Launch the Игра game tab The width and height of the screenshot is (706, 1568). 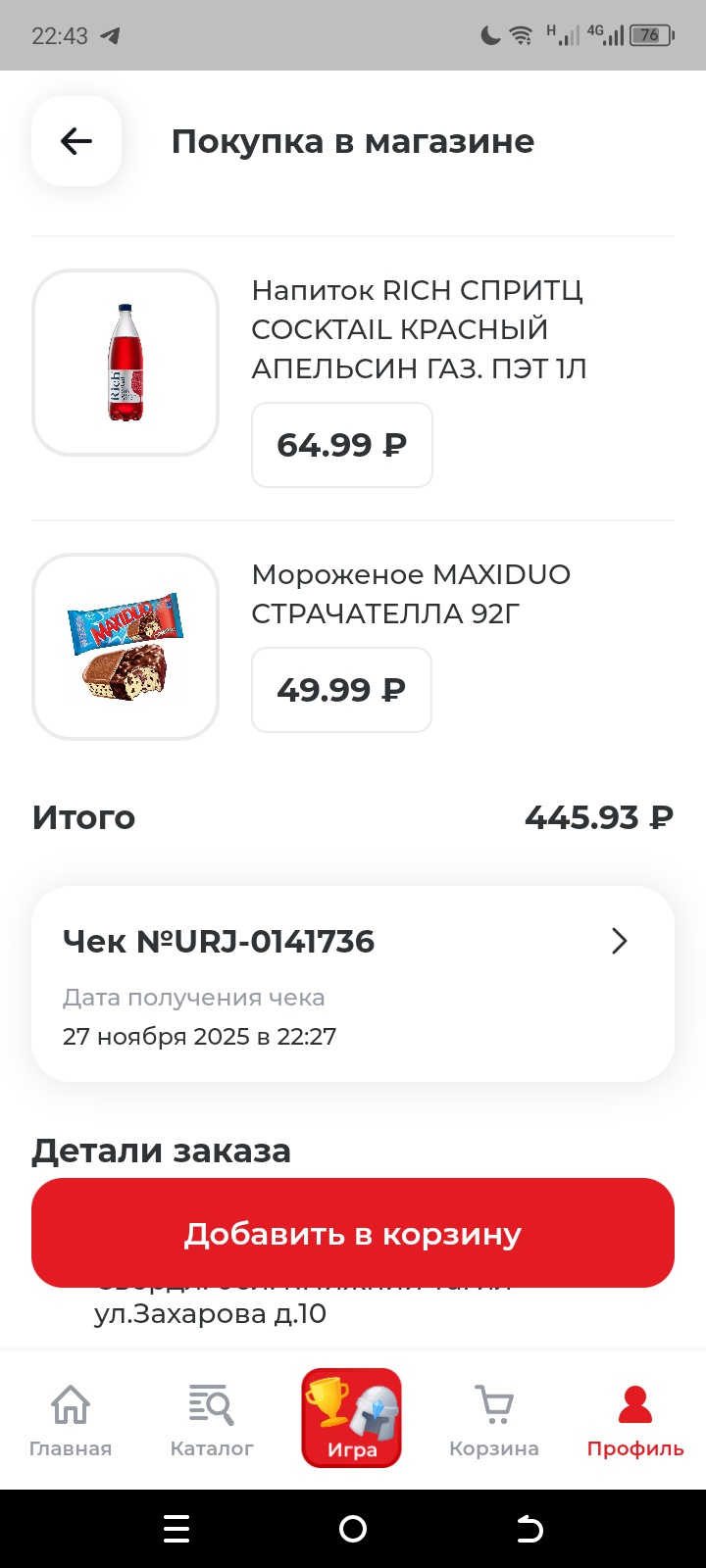tap(352, 1418)
